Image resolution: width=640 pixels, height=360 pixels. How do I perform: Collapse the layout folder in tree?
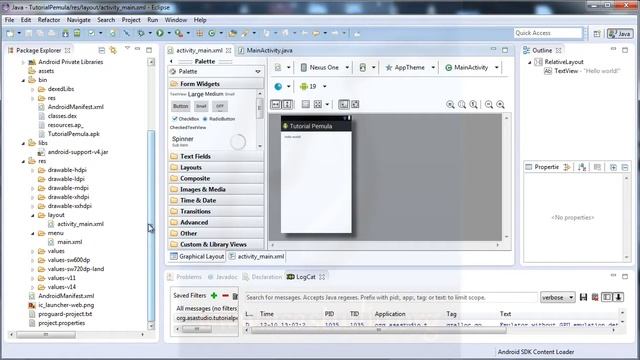[33, 215]
